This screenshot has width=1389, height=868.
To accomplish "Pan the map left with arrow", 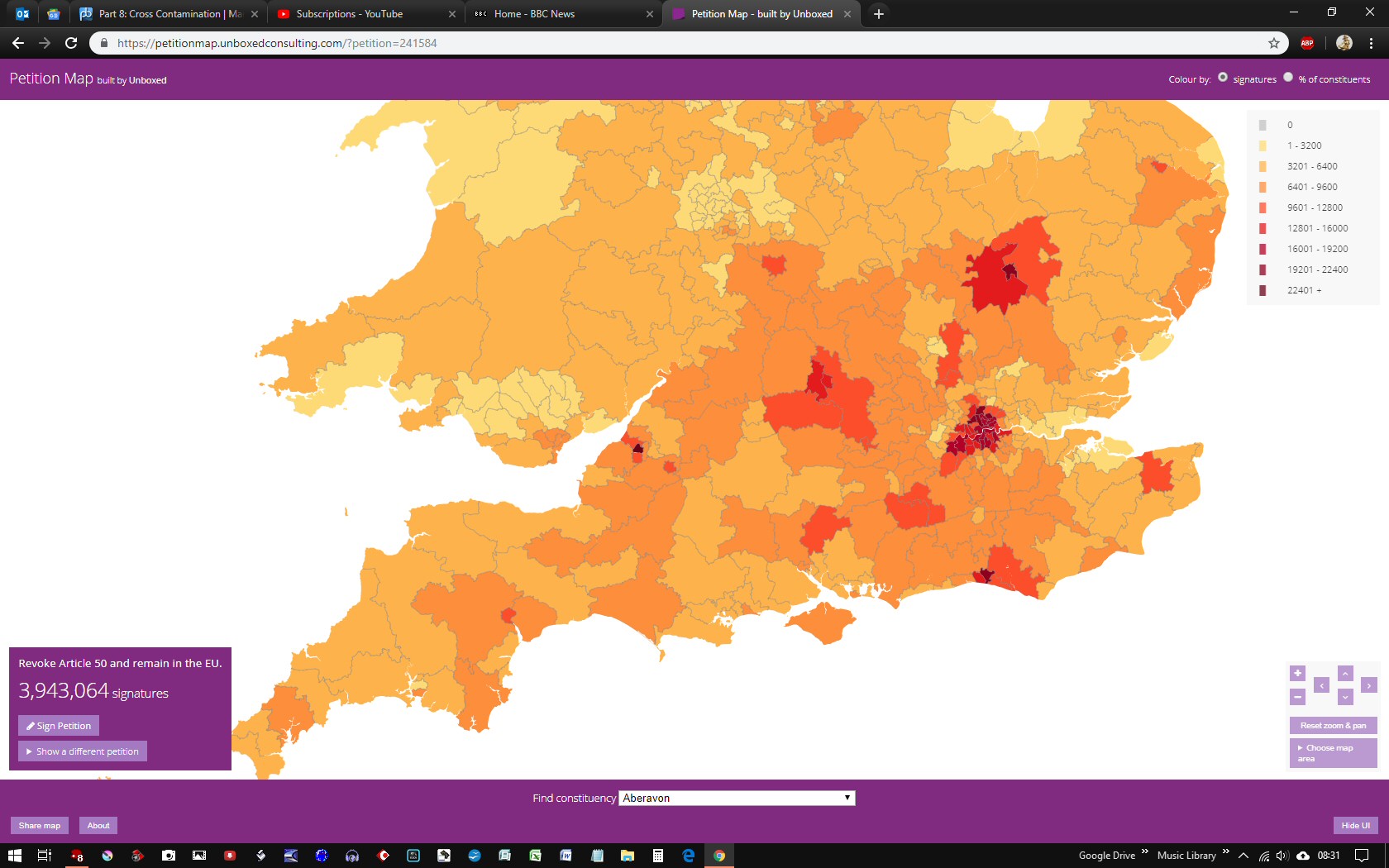I will [x=1321, y=685].
